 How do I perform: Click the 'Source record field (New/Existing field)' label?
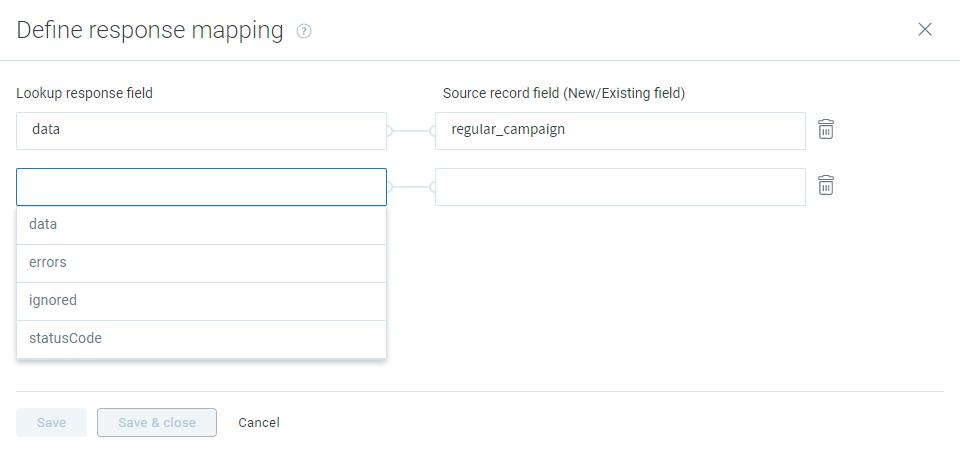(x=564, y=93)
